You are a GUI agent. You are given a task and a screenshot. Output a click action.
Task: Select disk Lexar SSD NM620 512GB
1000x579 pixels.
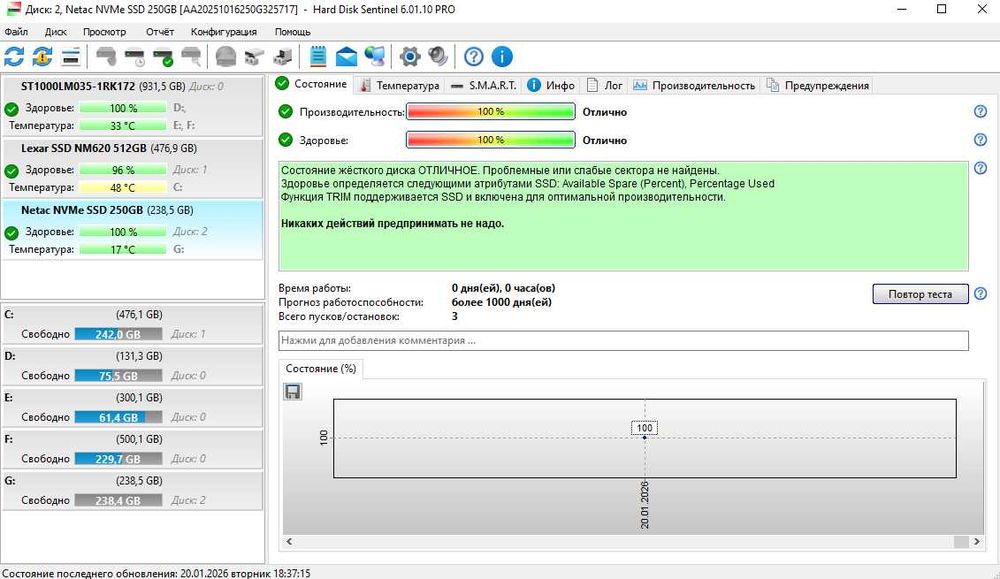(x=133, y=168)
